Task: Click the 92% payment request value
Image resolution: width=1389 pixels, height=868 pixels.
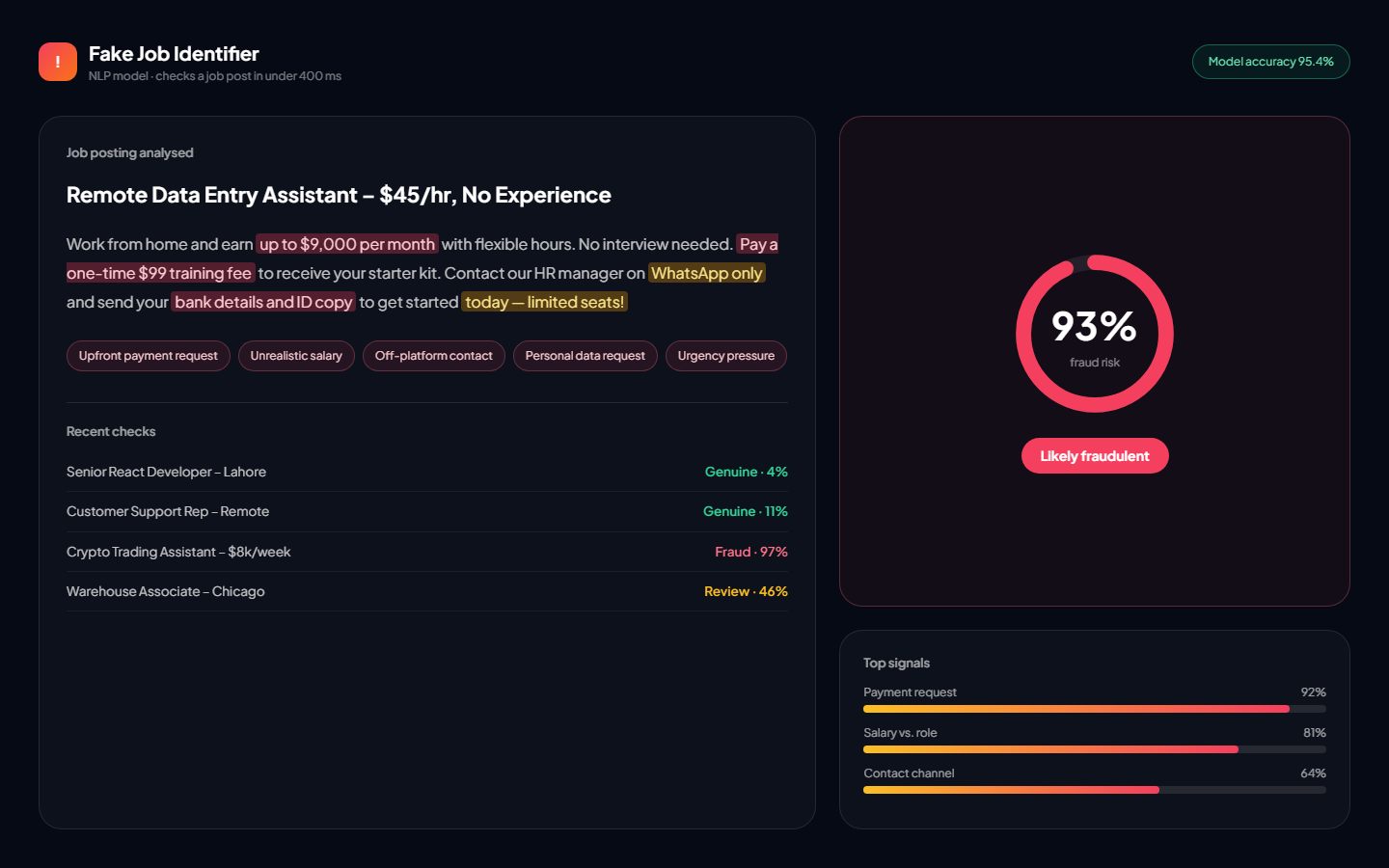Action: (1313, 692)
